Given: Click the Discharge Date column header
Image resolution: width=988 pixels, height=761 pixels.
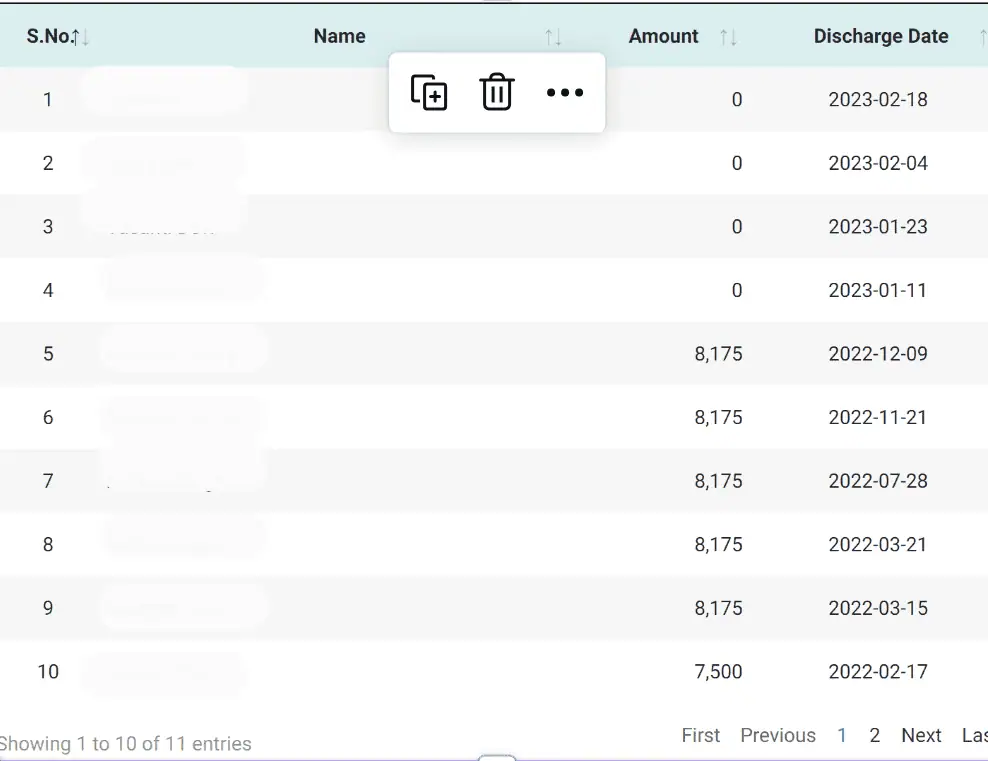Looking at the screenshot, I should pos(880,36).
